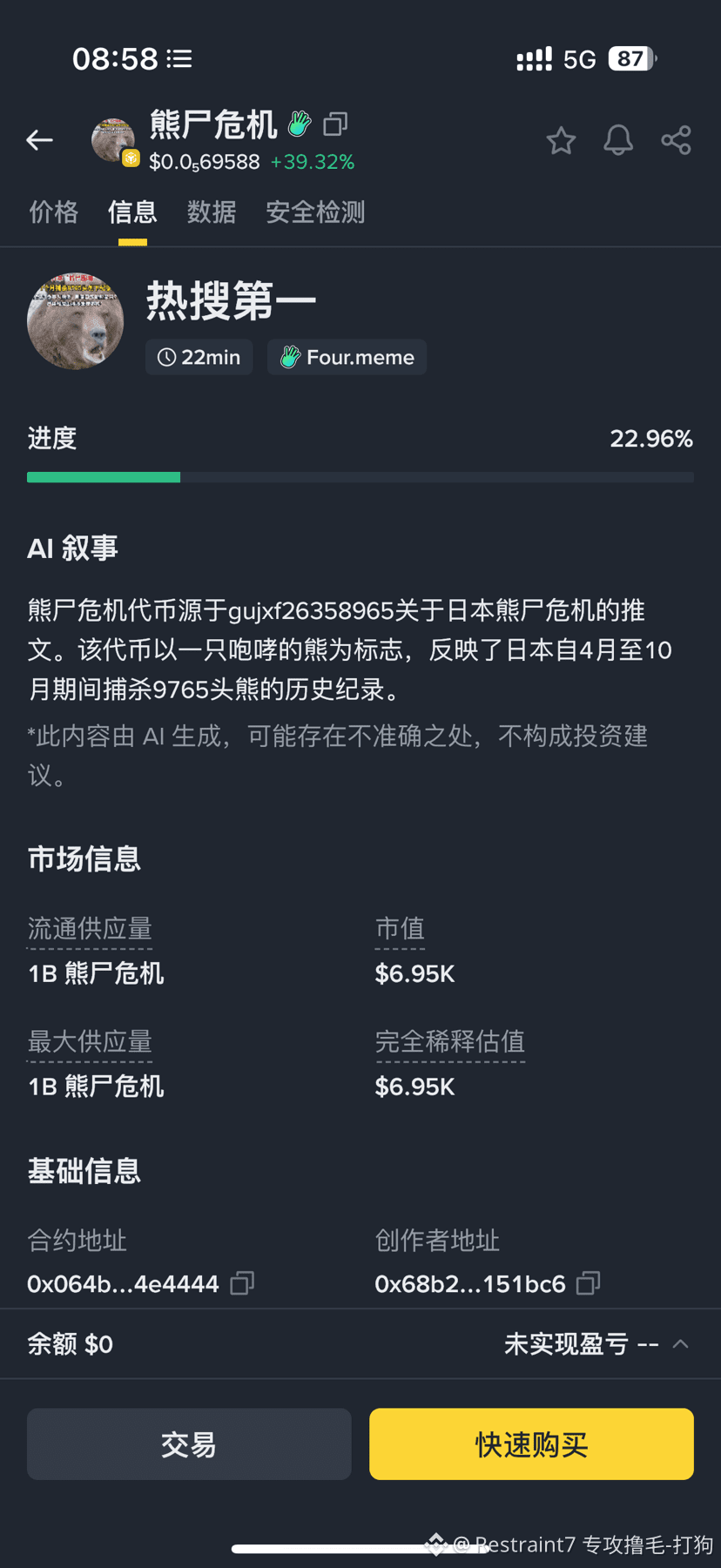Image resolution: width=721 pixels, height=1568 pixels.
Task: Tap the green Four.meme hand icon in header
Action: (300, 124)
